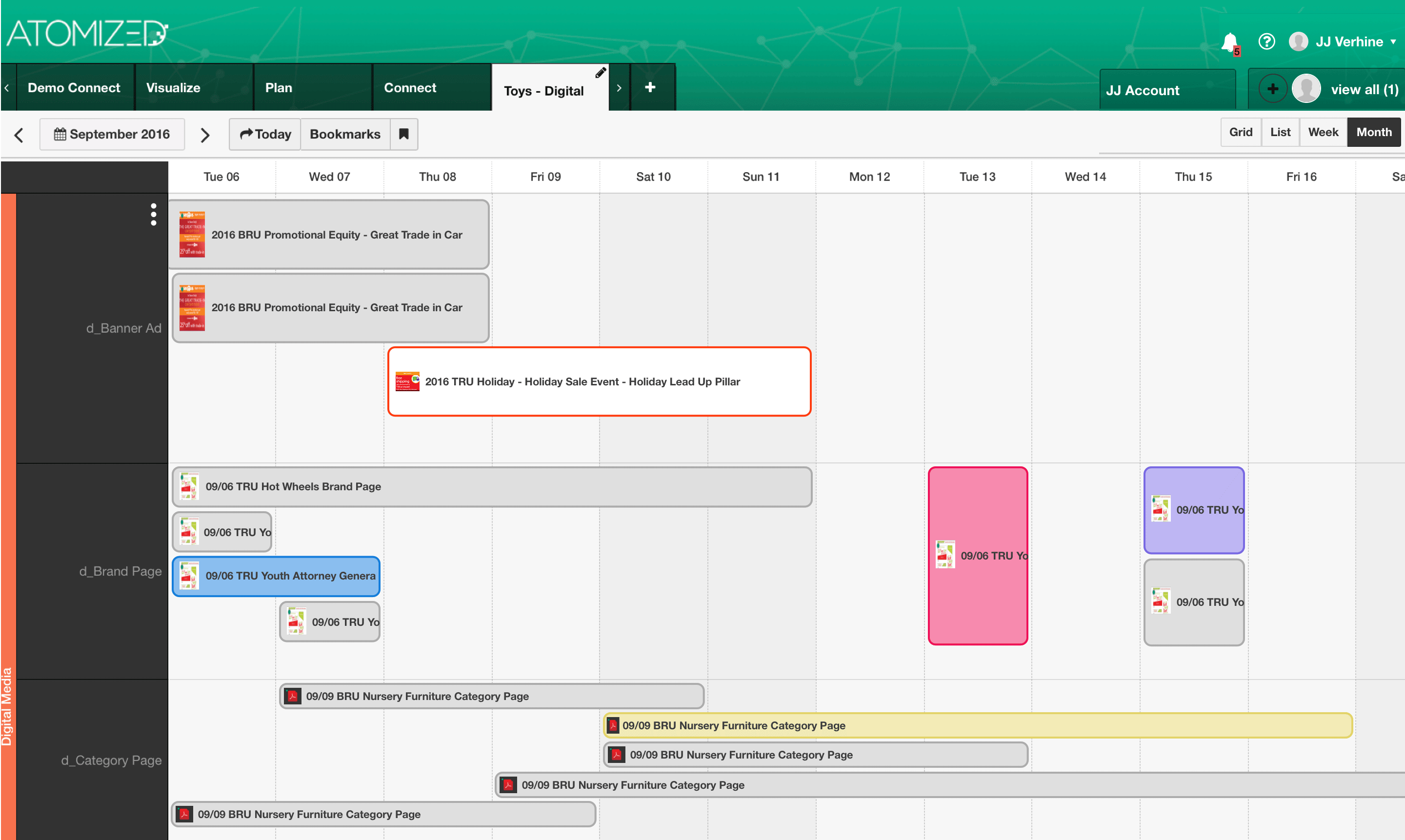Viewport: 1405px width, 840px height.
Task: Open the Nursery Furniture bar starting Fri 09
Action: coord(950,784)
